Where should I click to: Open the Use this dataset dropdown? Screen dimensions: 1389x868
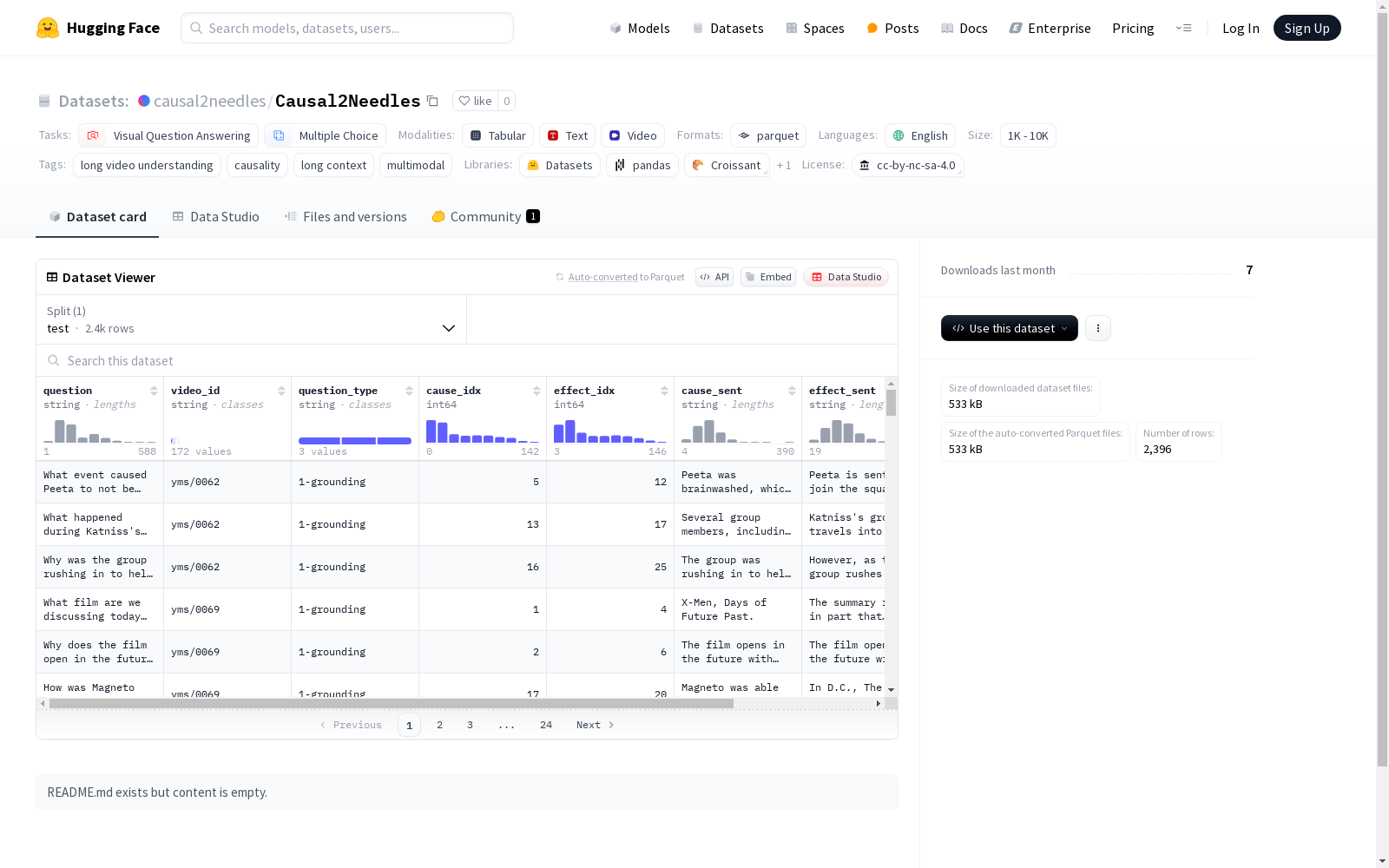[1010, 328]
